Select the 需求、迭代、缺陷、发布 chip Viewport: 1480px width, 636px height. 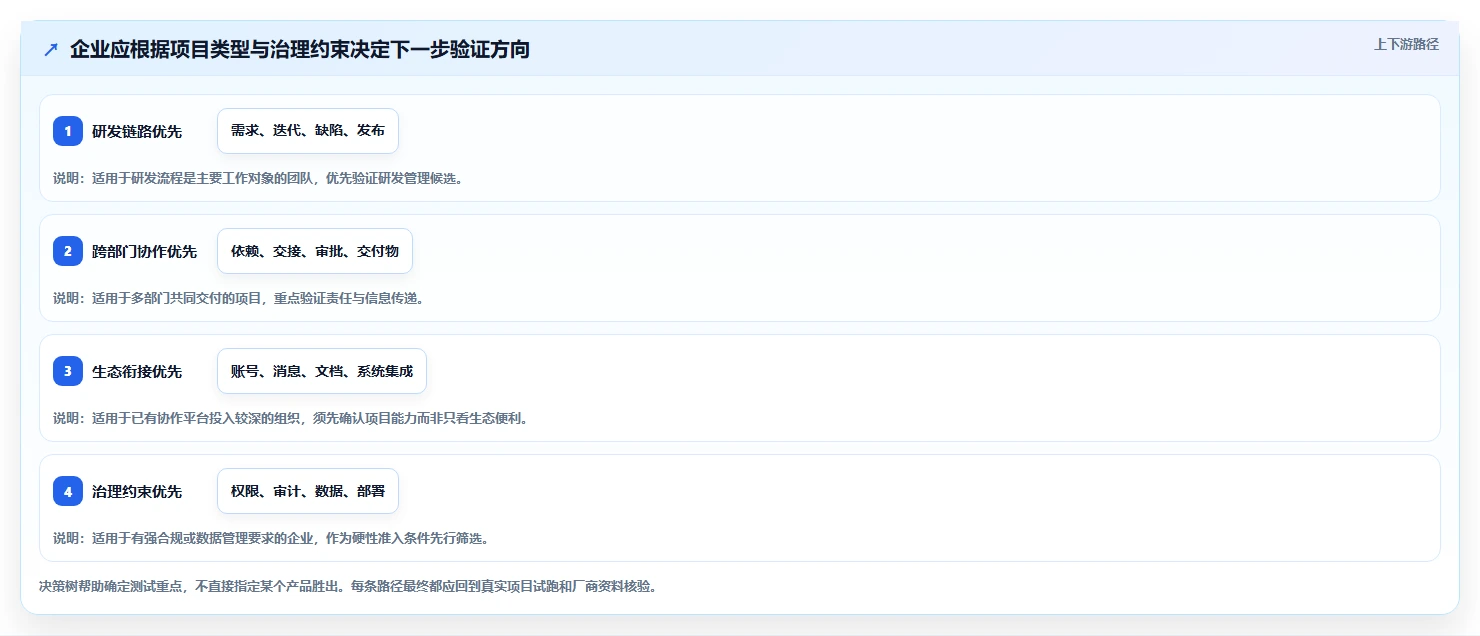(308, 131)
